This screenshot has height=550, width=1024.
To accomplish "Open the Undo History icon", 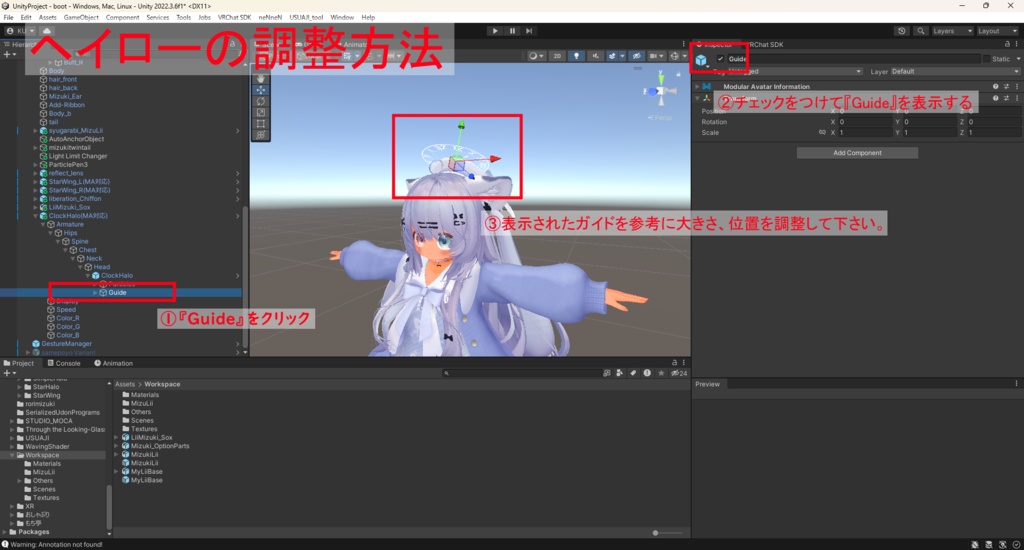I will pos(902,31).
